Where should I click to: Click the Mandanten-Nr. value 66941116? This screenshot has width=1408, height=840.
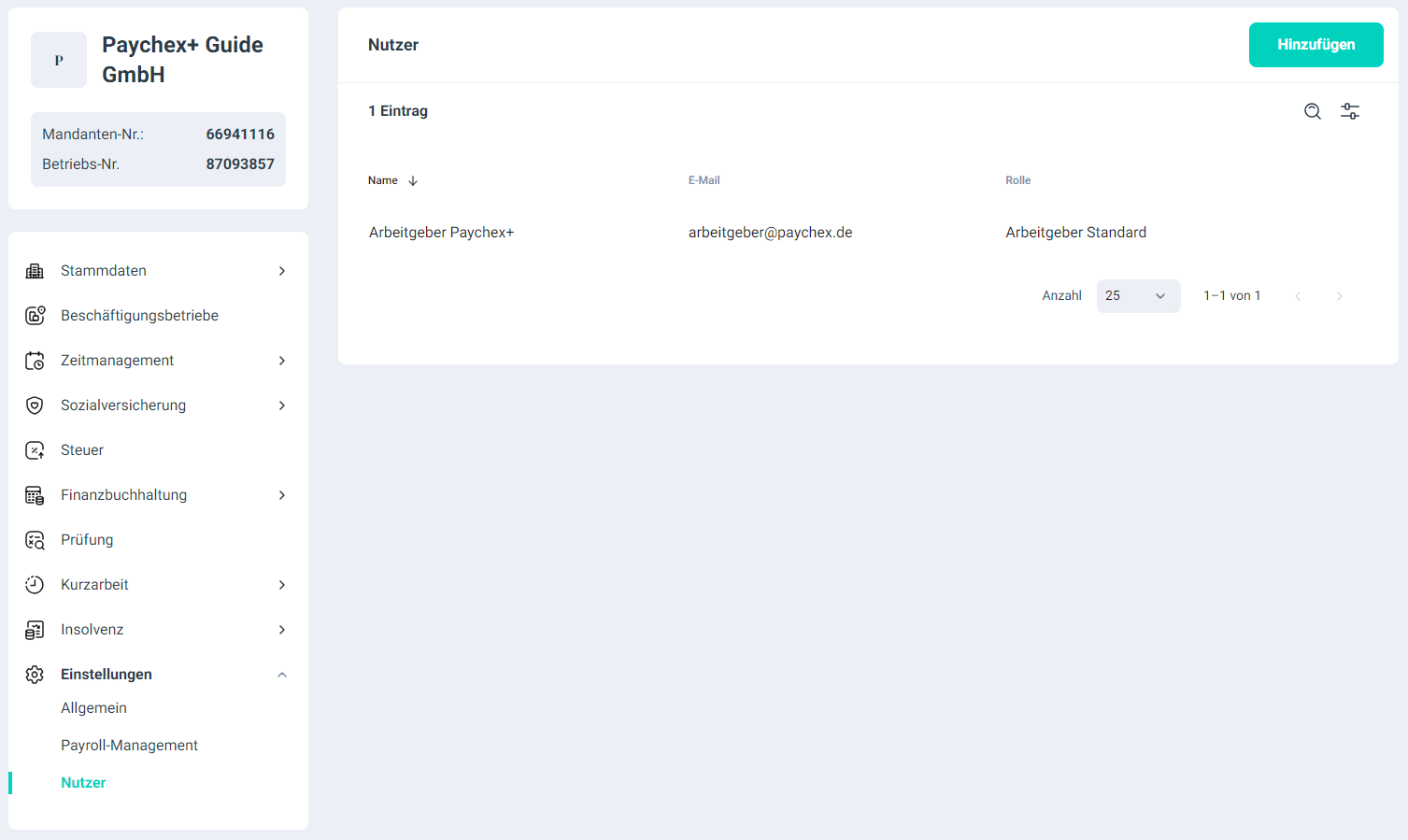240,135
